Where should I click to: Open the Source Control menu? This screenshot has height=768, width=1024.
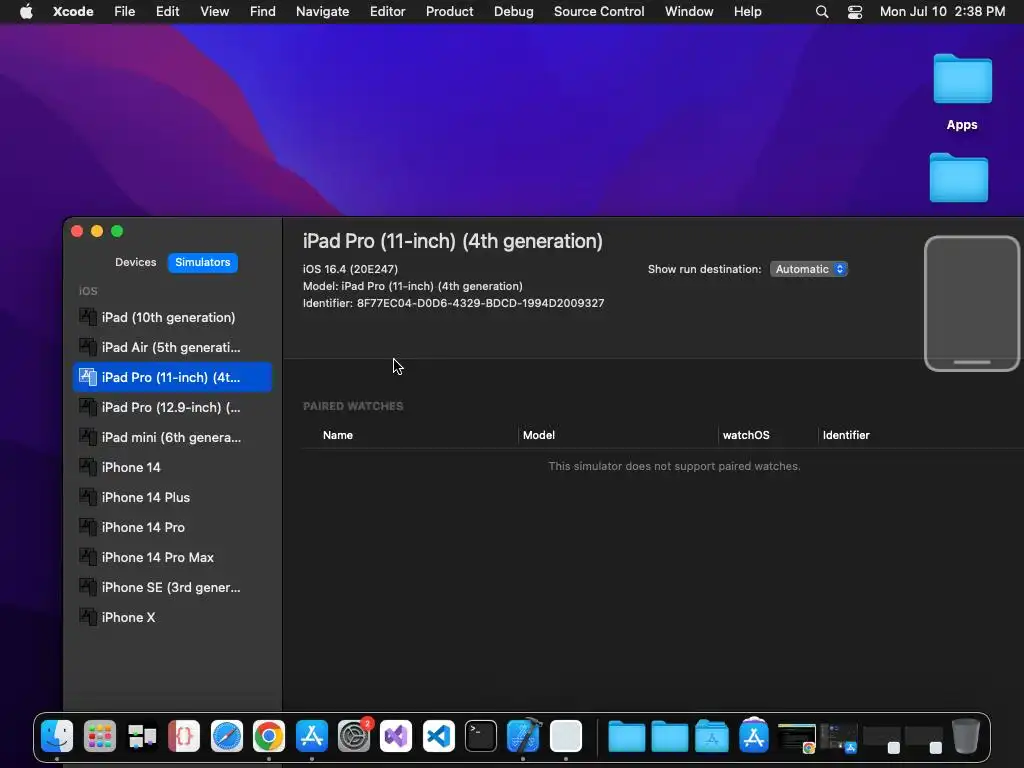coord(599,11)
